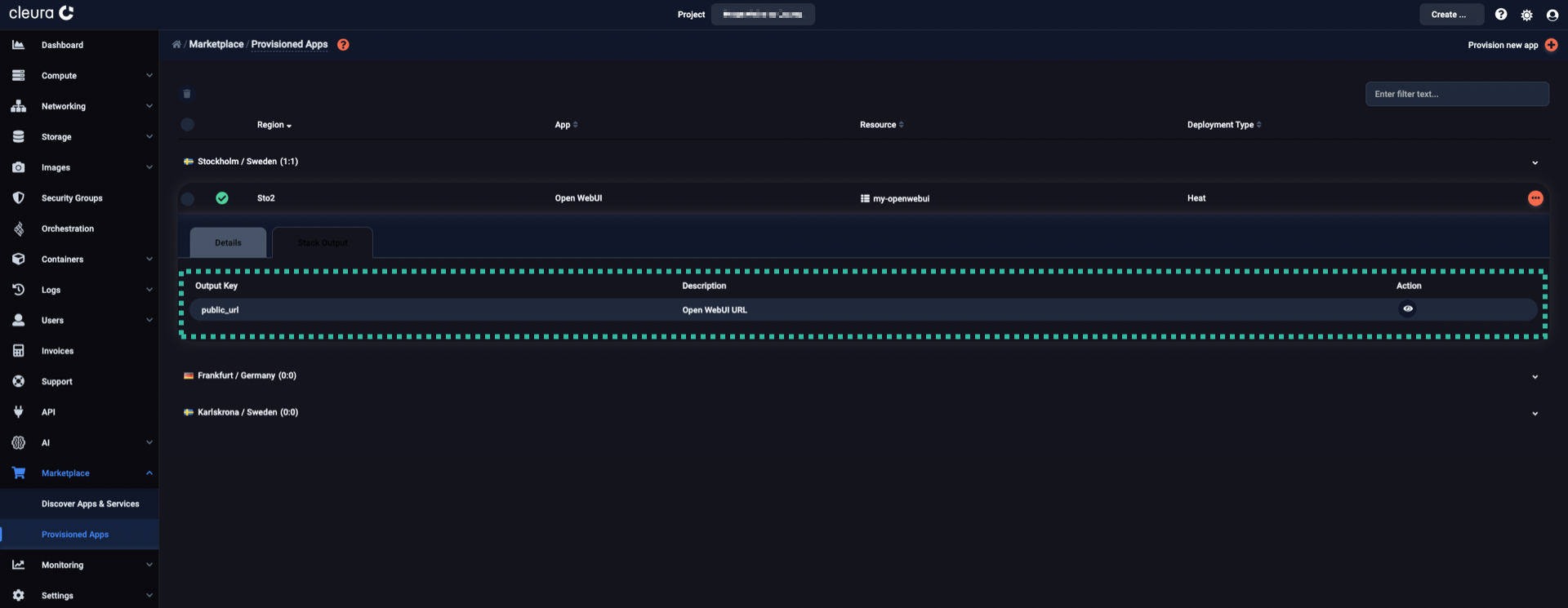Collapse the Marketplace menu chevron

pyautogui.click(x=149, y=473)
